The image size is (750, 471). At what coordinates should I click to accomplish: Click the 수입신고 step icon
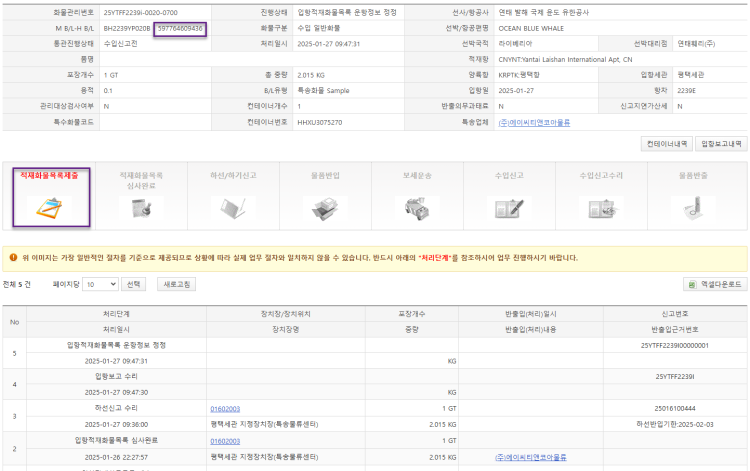(509, 207)
